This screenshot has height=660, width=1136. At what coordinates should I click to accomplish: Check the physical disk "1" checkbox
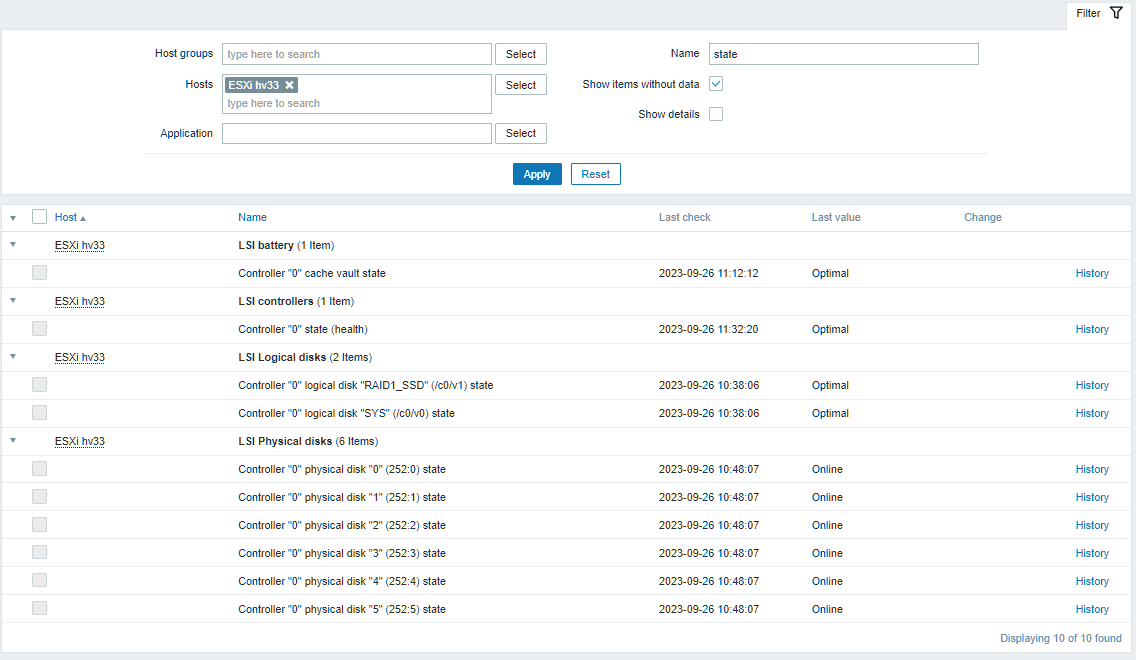[x=40, y=497]
